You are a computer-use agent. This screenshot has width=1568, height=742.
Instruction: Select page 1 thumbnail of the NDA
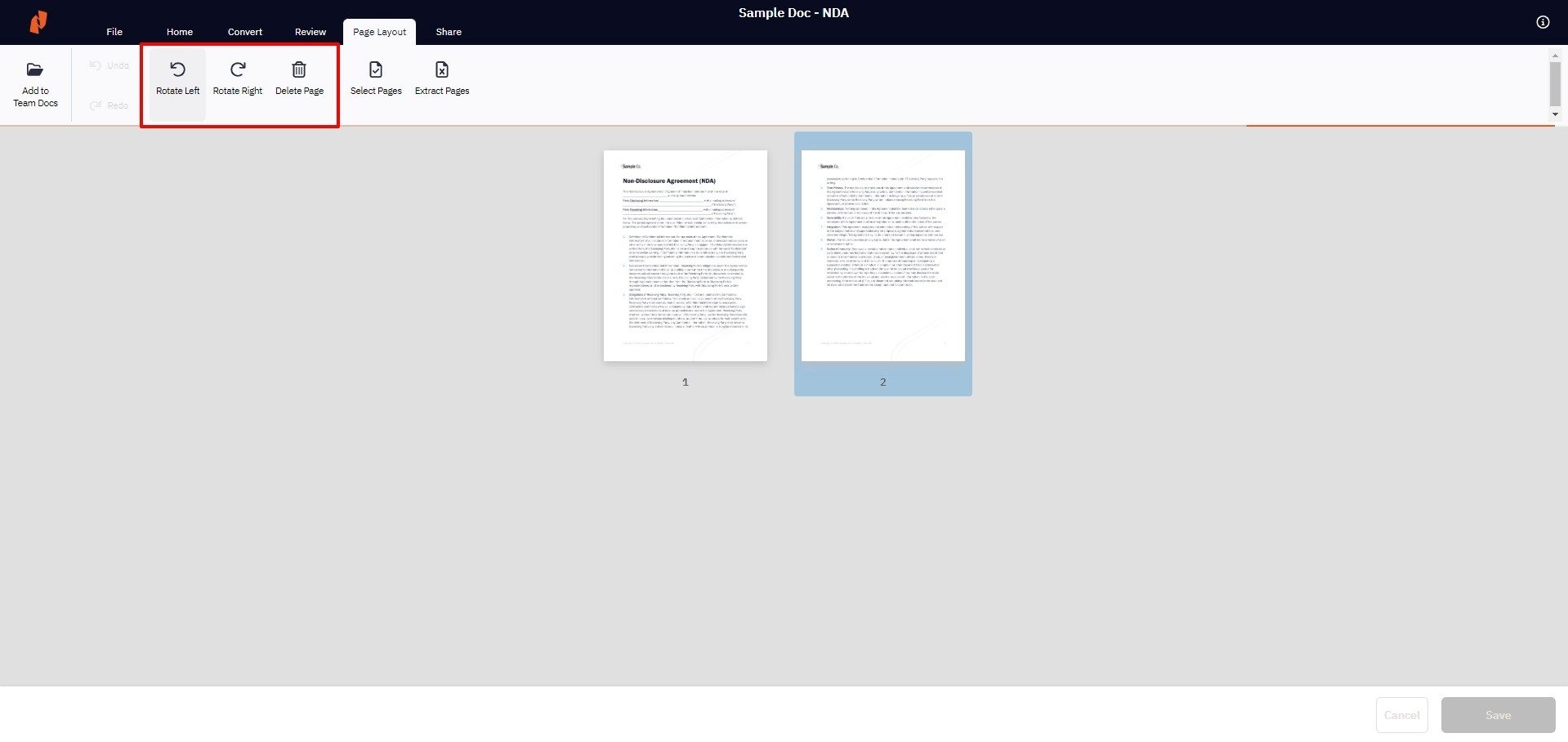pos(685,255)
